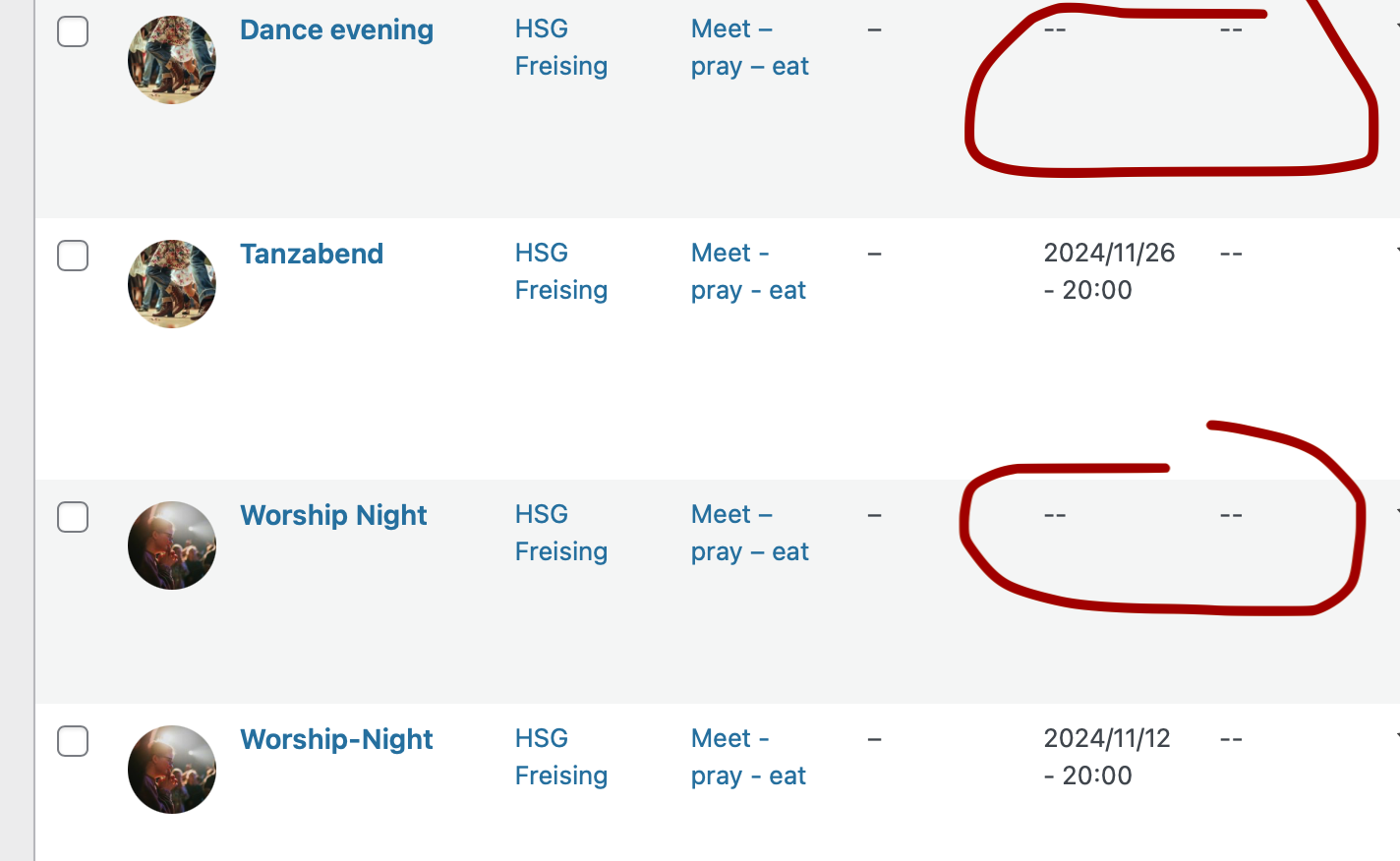Click HSG Freising in Worship-Night row
This screenshot has width=1400, height=861.
561,757
